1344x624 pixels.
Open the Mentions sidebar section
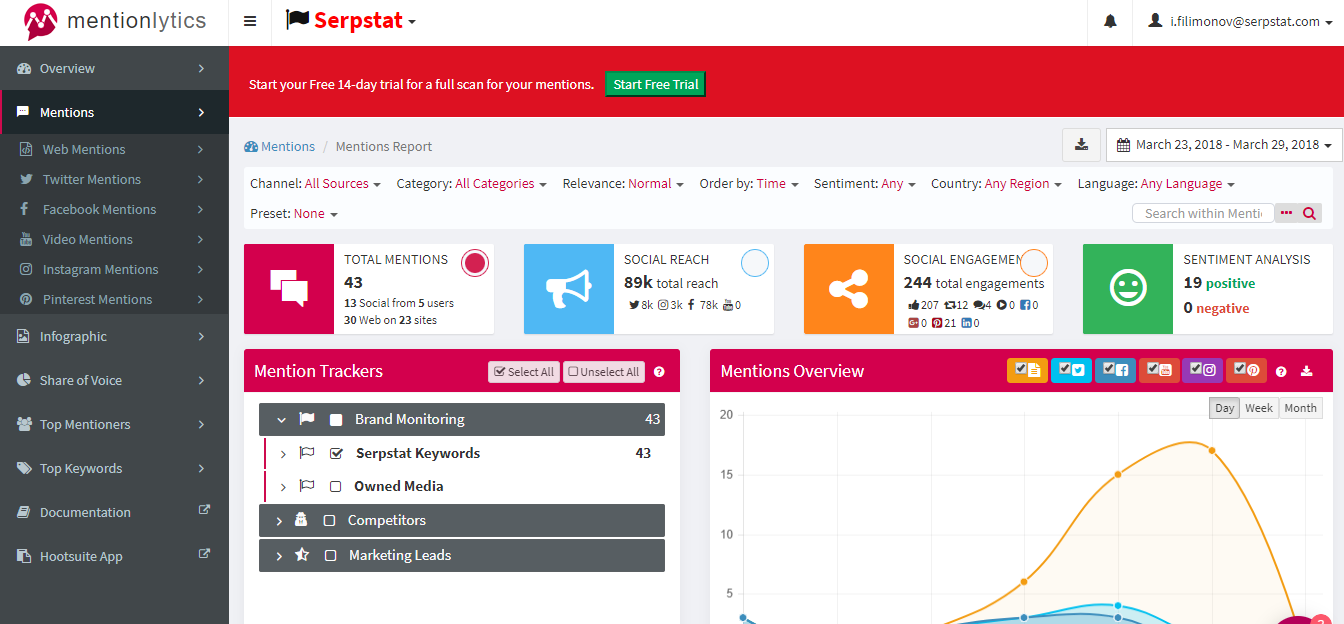(x=114, y=112)
